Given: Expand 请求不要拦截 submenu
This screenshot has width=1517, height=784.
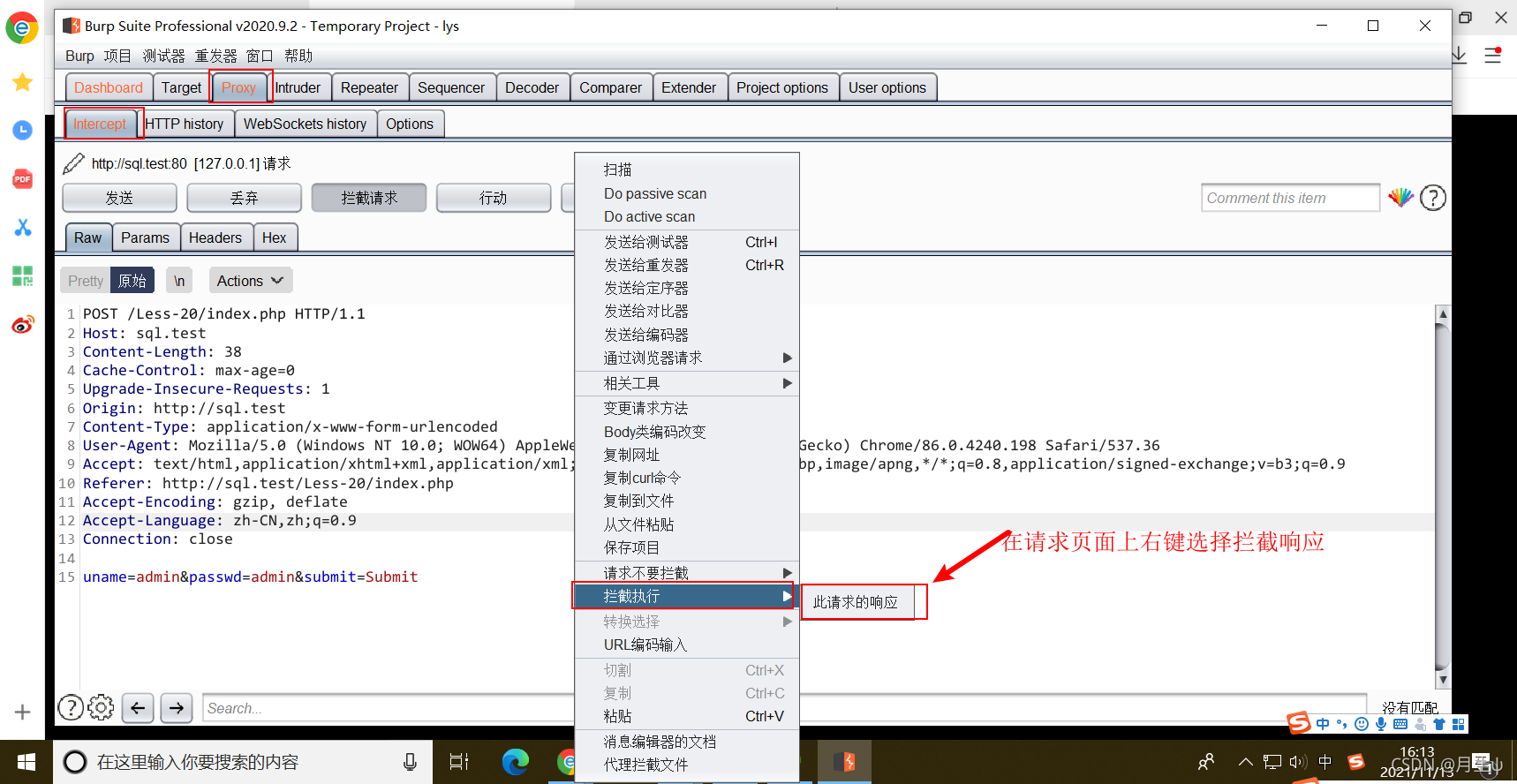Looking at the screenshot, I should coord(687,573).
